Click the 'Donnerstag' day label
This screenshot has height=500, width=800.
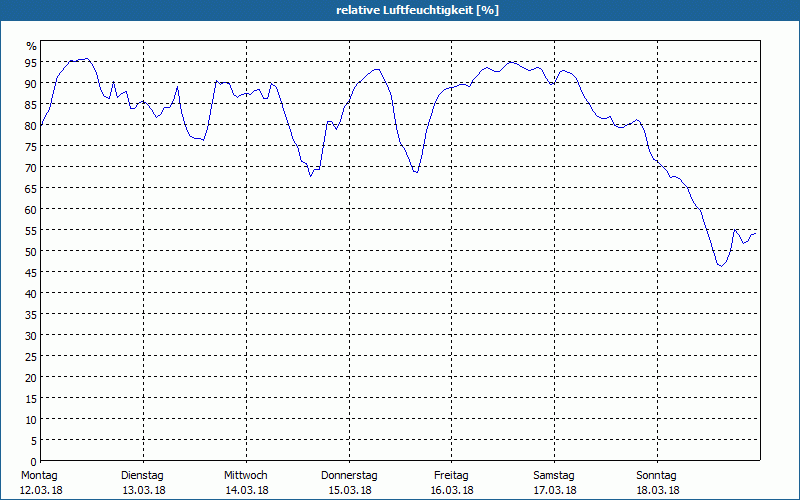[x=349, y=475]
